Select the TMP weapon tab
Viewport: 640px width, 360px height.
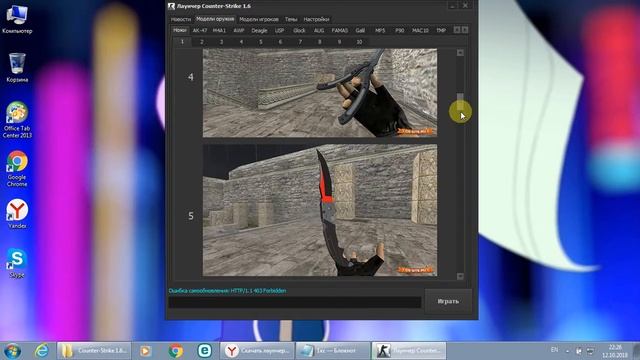441,31
